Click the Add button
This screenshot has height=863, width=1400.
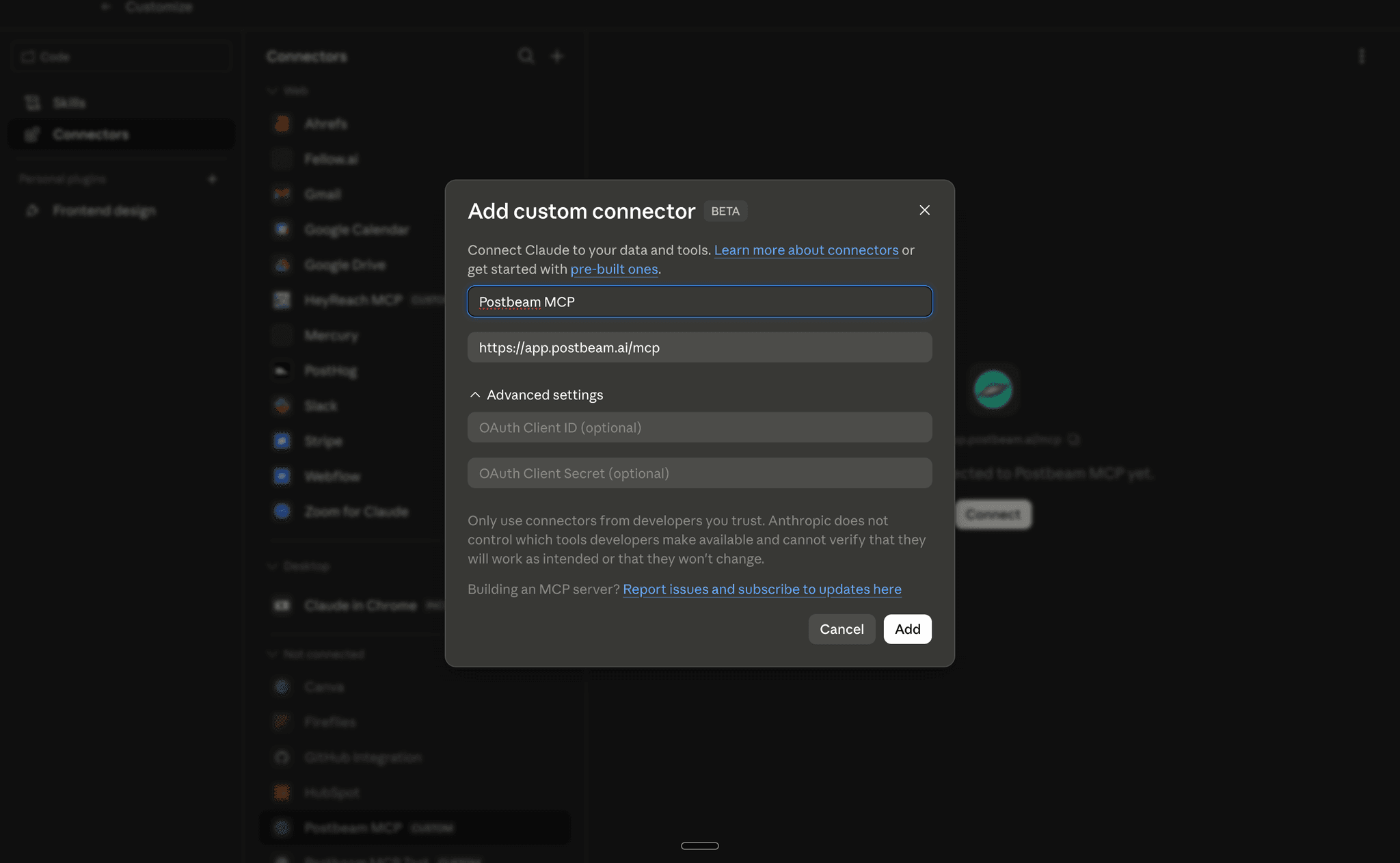pyautogui.click(x=907, y=629)
